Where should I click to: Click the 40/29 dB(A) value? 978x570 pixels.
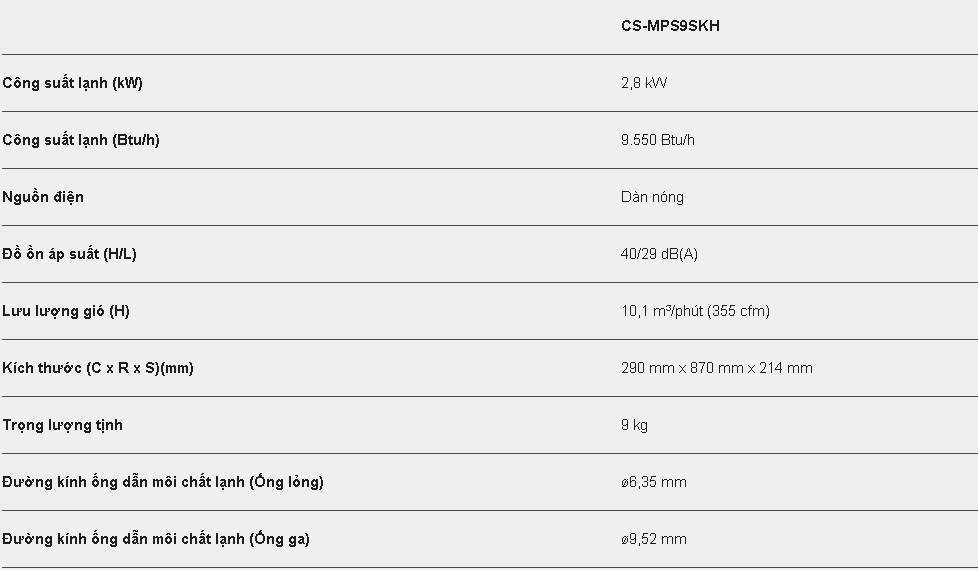(659, 254)
